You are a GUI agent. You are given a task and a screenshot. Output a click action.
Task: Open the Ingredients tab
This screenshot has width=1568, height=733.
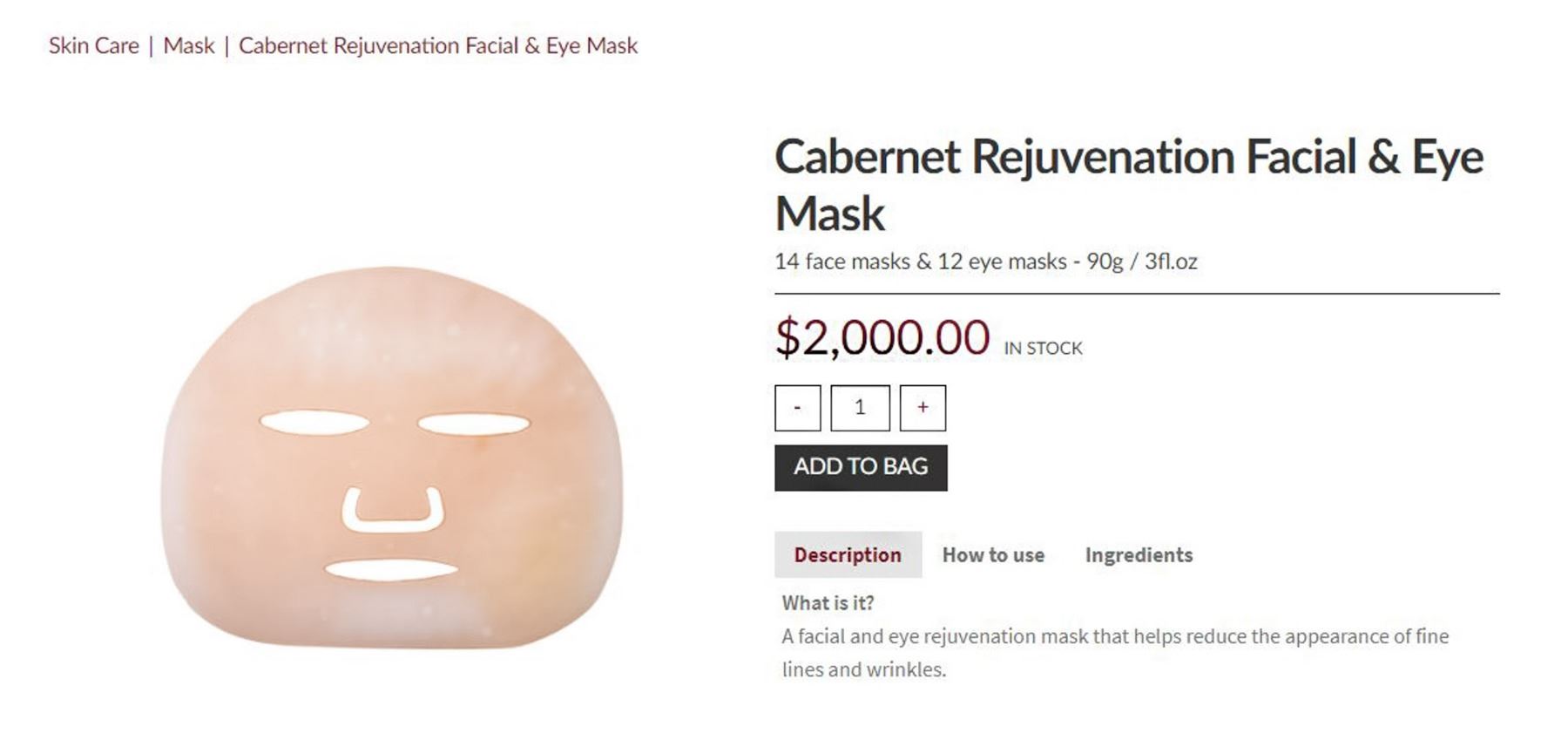[1139, 555]
